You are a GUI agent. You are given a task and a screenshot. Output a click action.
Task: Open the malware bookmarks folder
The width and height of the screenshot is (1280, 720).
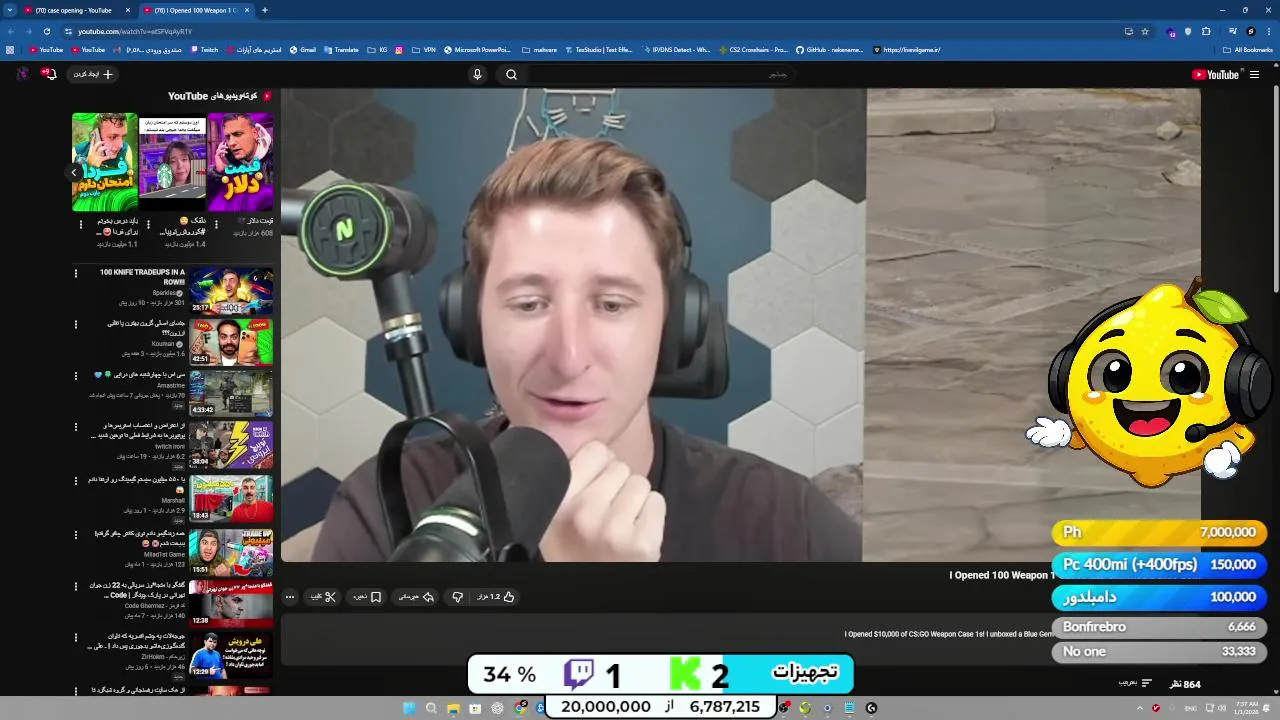click(540, 49)
